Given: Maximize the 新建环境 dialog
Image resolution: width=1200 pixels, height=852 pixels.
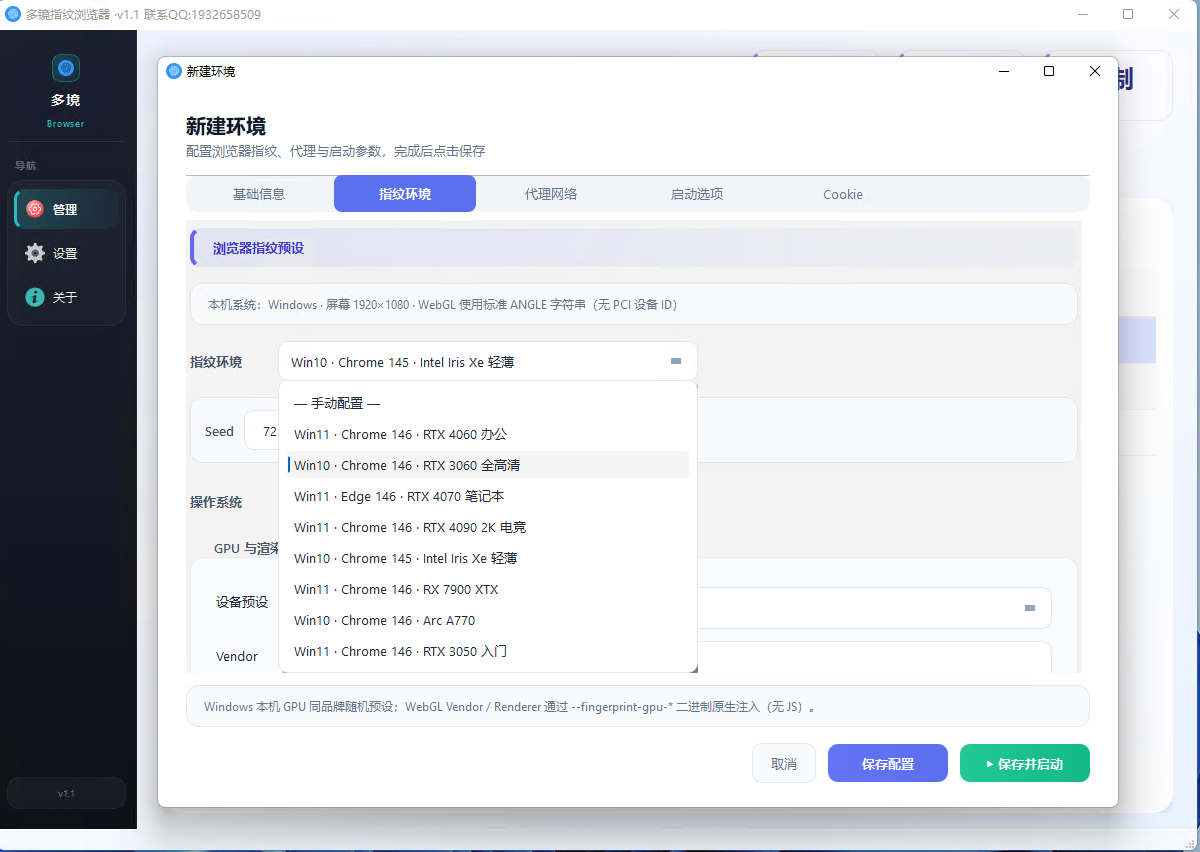Looking at the screenshot, I should (1049, 71).
